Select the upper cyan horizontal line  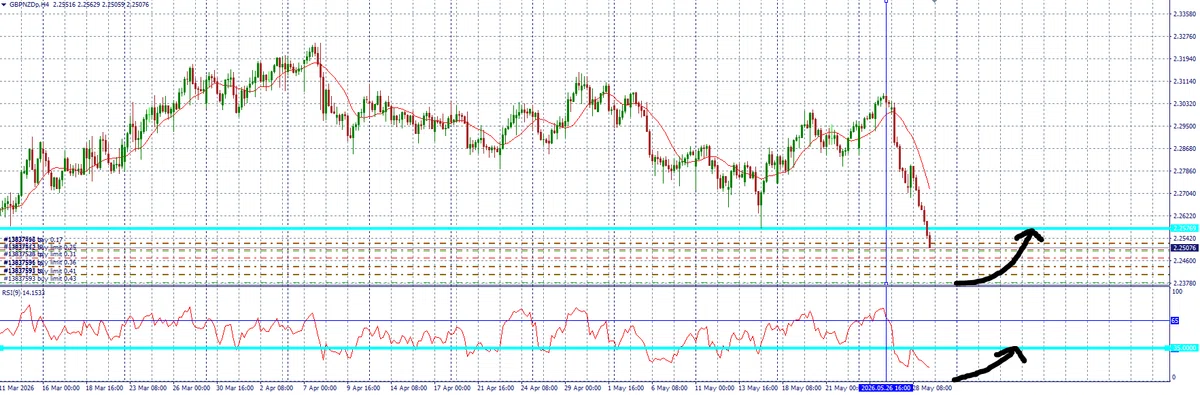[584, 229]
